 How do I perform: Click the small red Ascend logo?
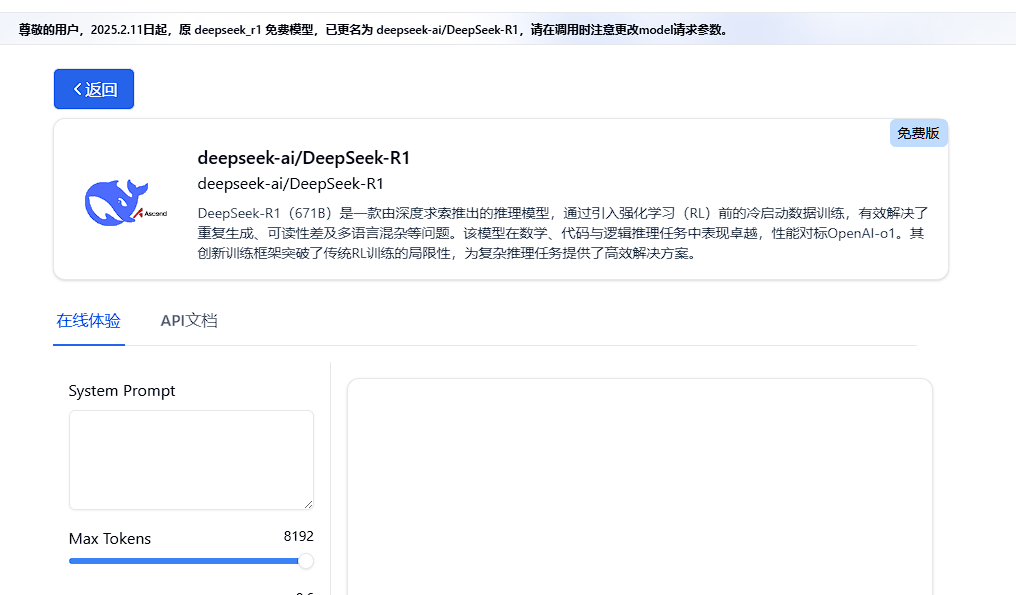click(150, 213)
